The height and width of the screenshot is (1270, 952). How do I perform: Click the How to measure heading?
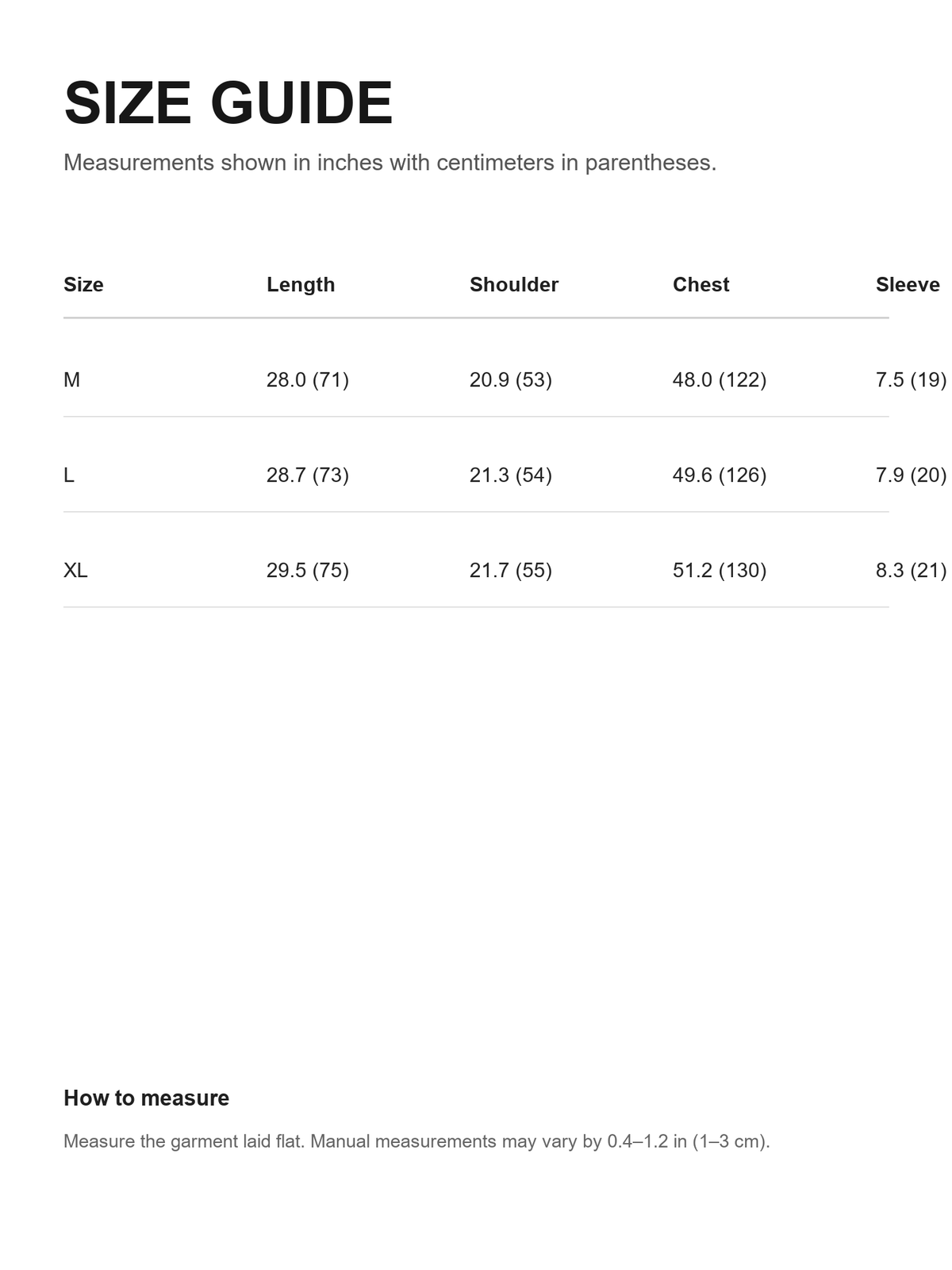[x=146, y=1098]
